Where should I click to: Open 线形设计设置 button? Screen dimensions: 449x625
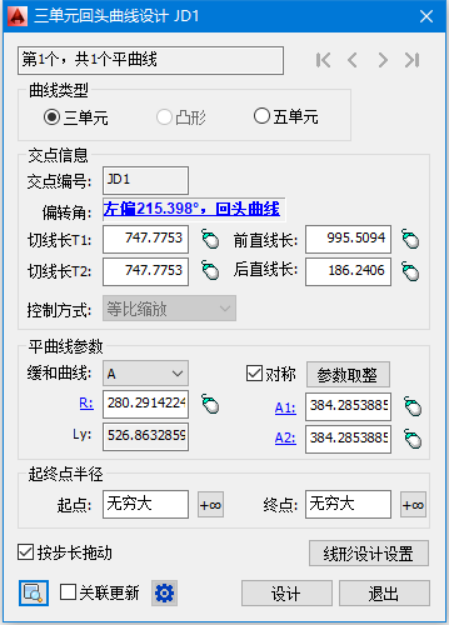369,553
